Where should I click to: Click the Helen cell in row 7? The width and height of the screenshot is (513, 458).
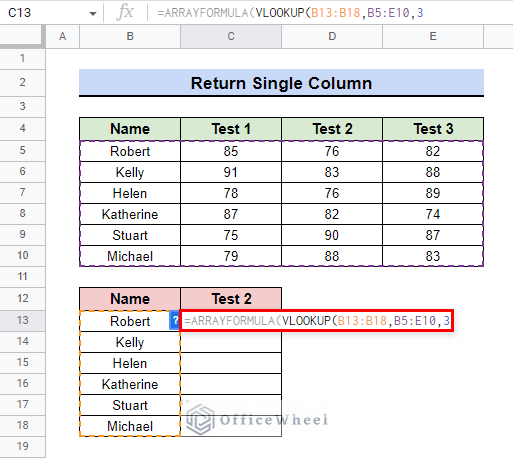click(130, 193)
